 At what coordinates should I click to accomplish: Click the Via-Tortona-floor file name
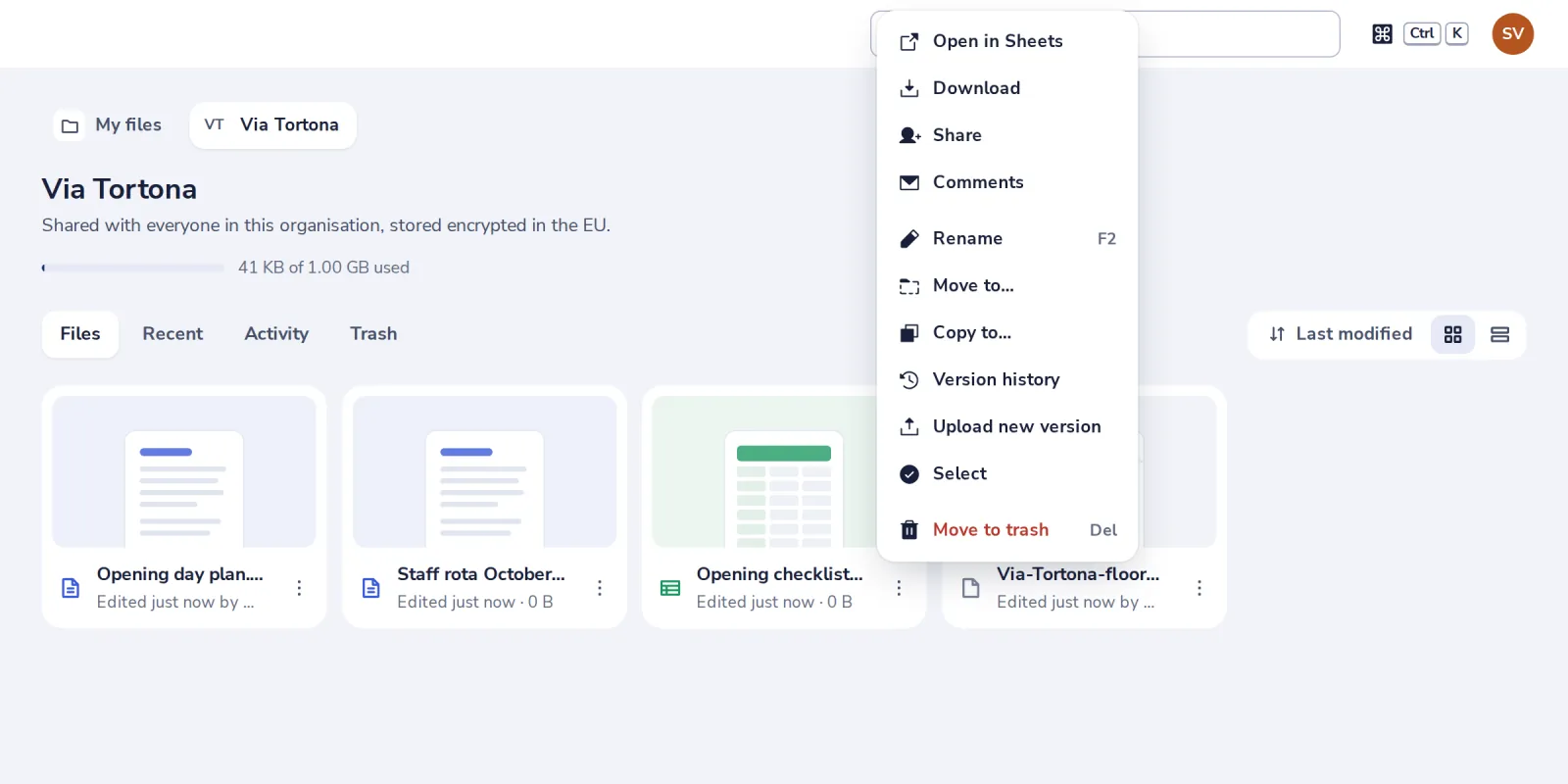[1078, 574]
